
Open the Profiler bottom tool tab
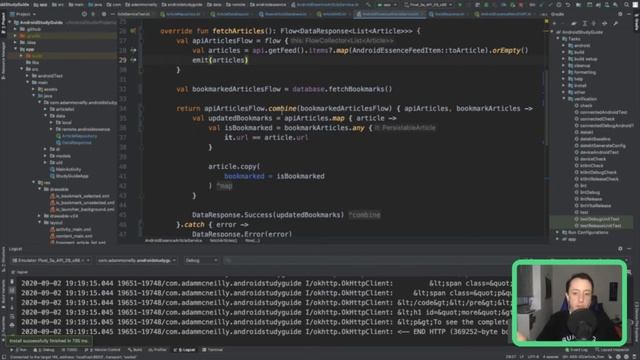(x=158, y=350)
